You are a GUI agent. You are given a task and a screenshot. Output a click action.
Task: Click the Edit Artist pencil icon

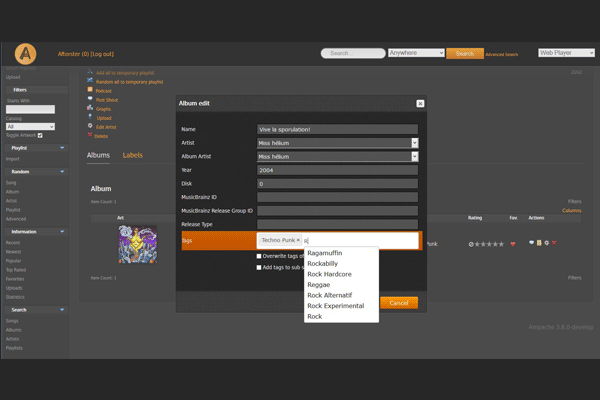pos(90,126)
